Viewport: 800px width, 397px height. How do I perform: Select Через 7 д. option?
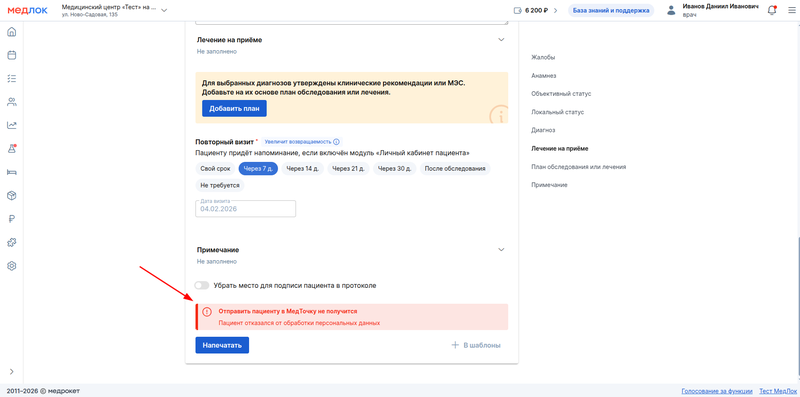click(x=258, y=169)
